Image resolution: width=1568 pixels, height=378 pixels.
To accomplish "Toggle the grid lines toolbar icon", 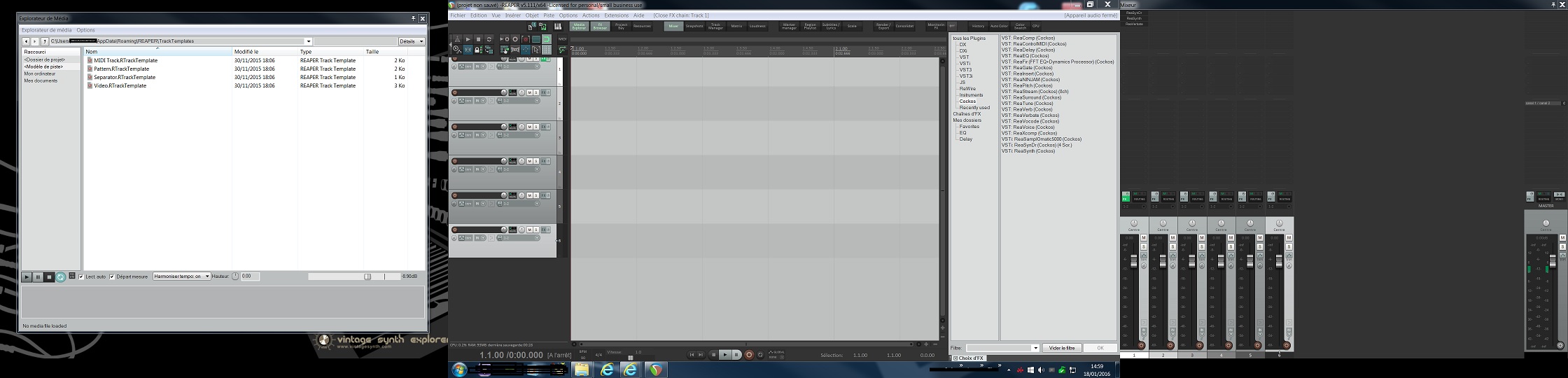I will 547,50.
